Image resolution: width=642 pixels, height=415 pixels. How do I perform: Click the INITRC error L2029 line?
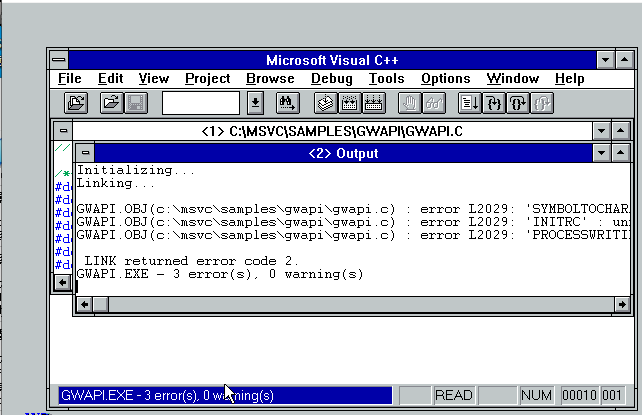tap(353, 222)
